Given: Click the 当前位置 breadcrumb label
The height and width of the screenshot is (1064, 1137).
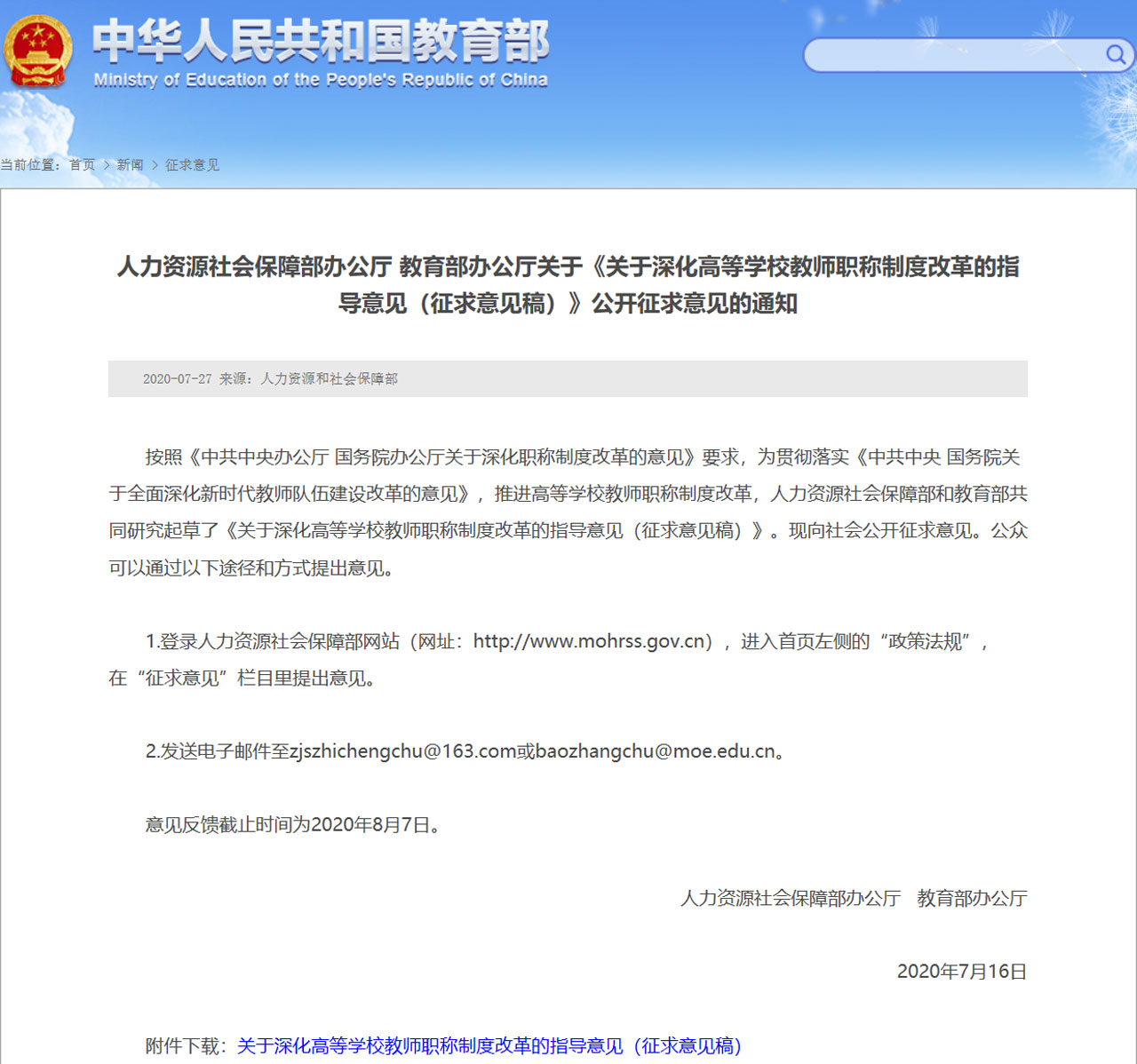Looking at the screenshot, I should [x=29, y=165].
